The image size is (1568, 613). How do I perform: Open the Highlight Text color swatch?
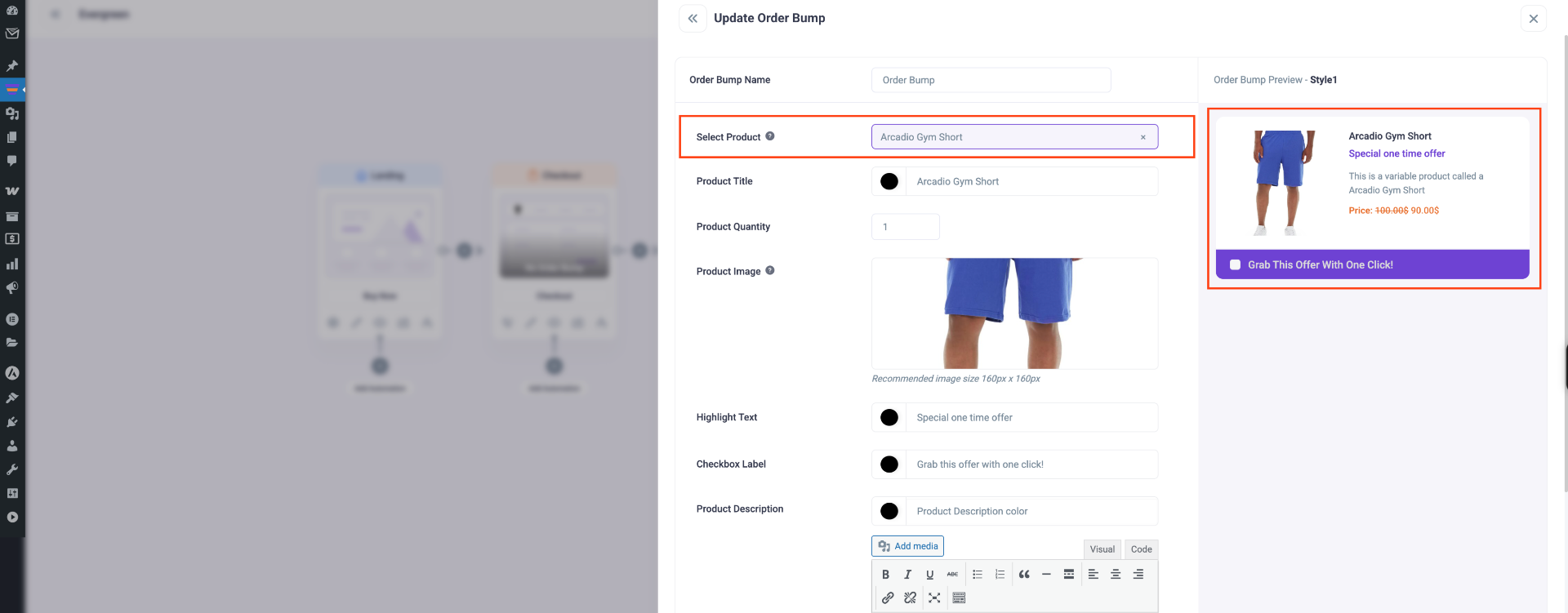pyautogui.click(x=889, y=417)
